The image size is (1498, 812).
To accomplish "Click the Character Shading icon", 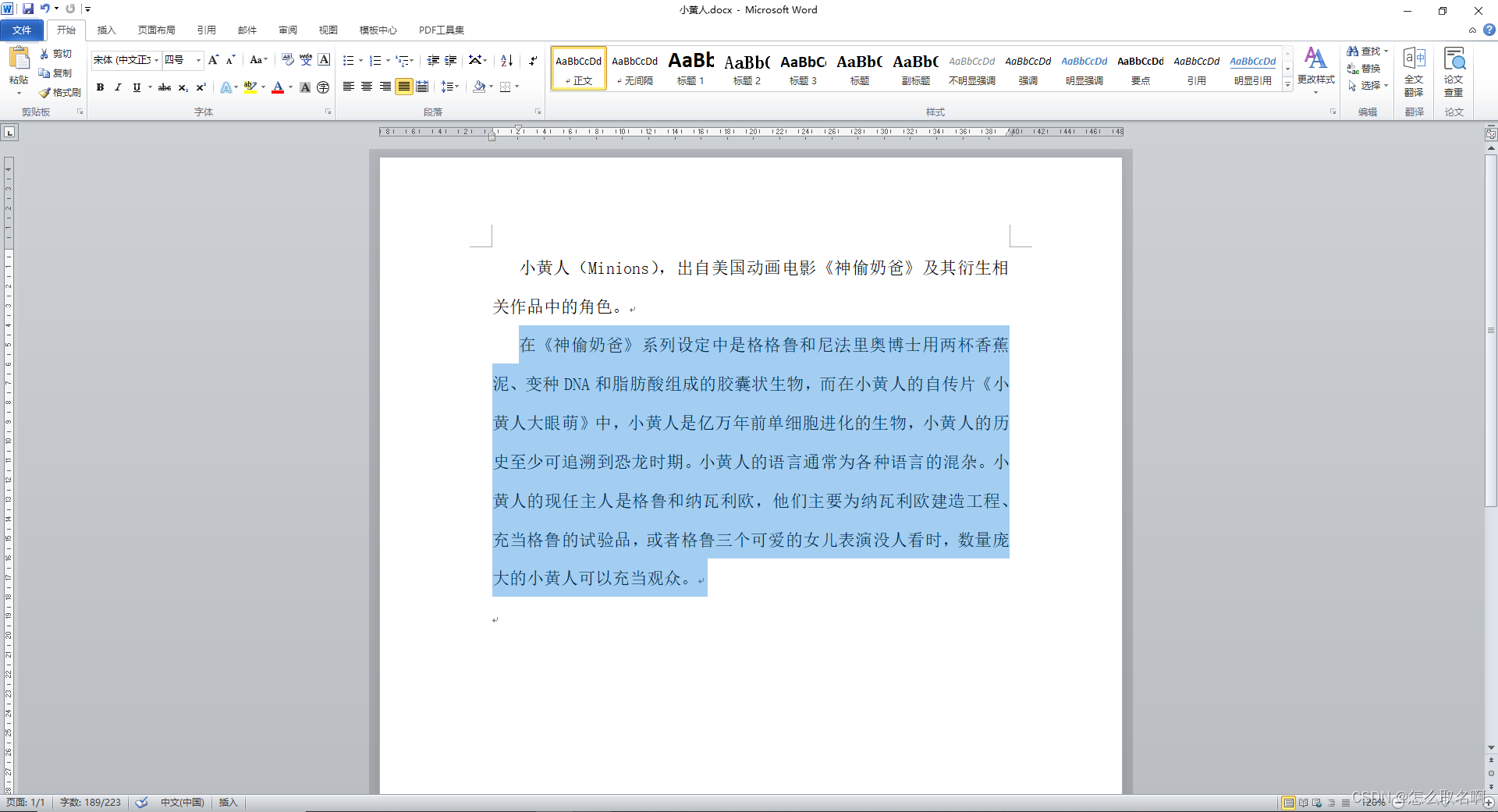I will [x=305, y=87].
